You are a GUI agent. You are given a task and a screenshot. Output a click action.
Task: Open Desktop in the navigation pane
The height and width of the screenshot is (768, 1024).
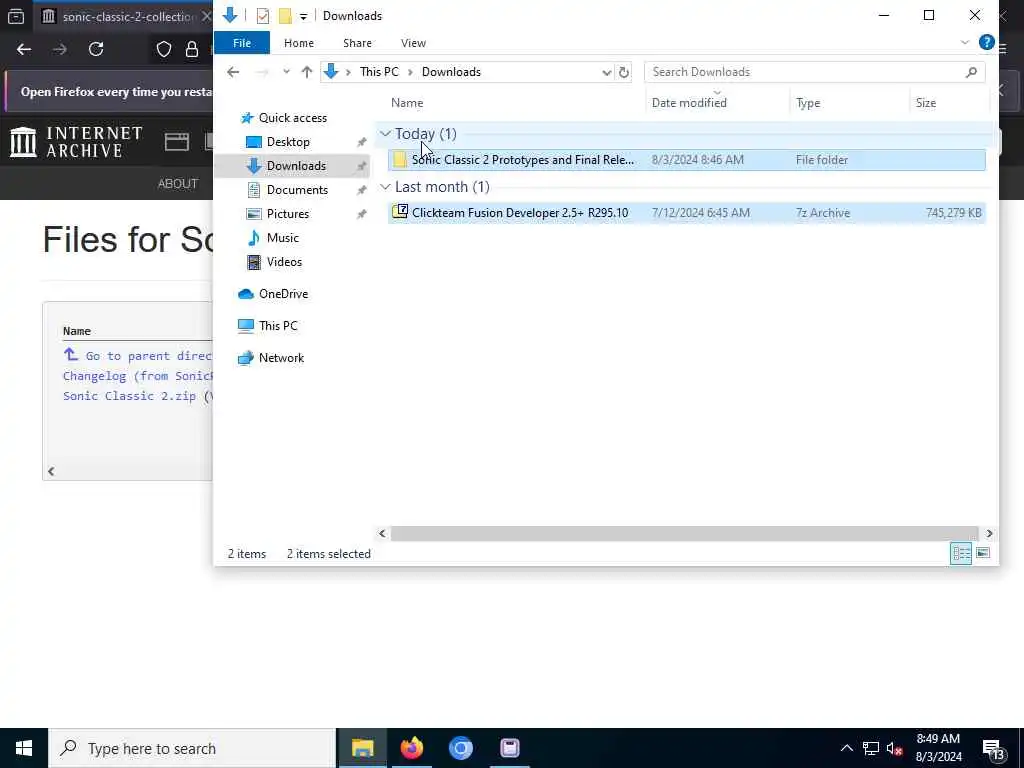(x=288, y=142)
